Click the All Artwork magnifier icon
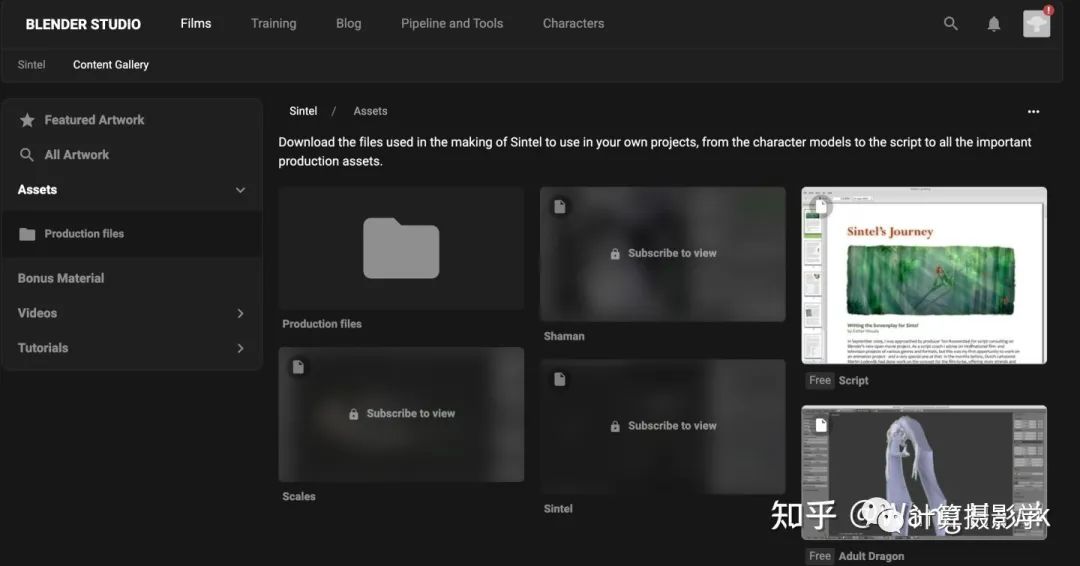Screen dimensions: 1080x566 tap(26, 155)
